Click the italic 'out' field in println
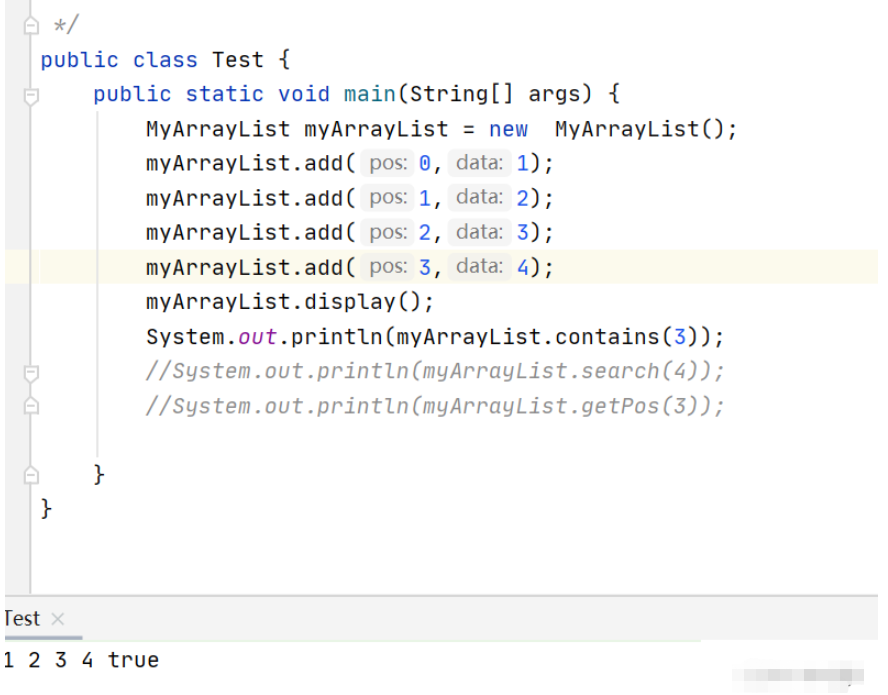This screenshot has height=695, width=888. tap(257, 337)
